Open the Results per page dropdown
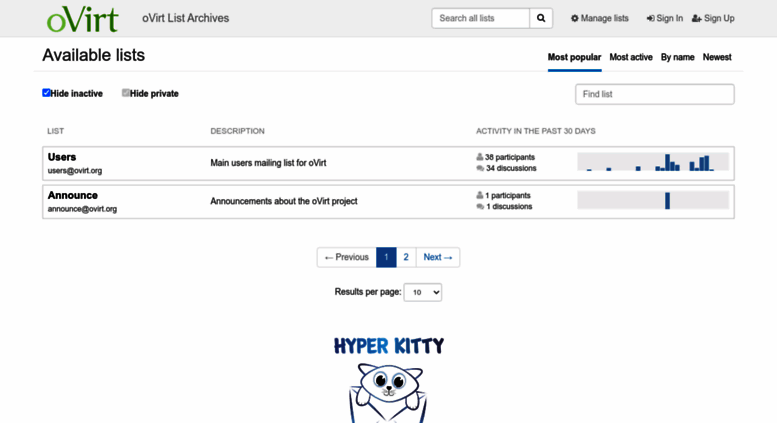 pyautogui.click(x=423, y=292)
